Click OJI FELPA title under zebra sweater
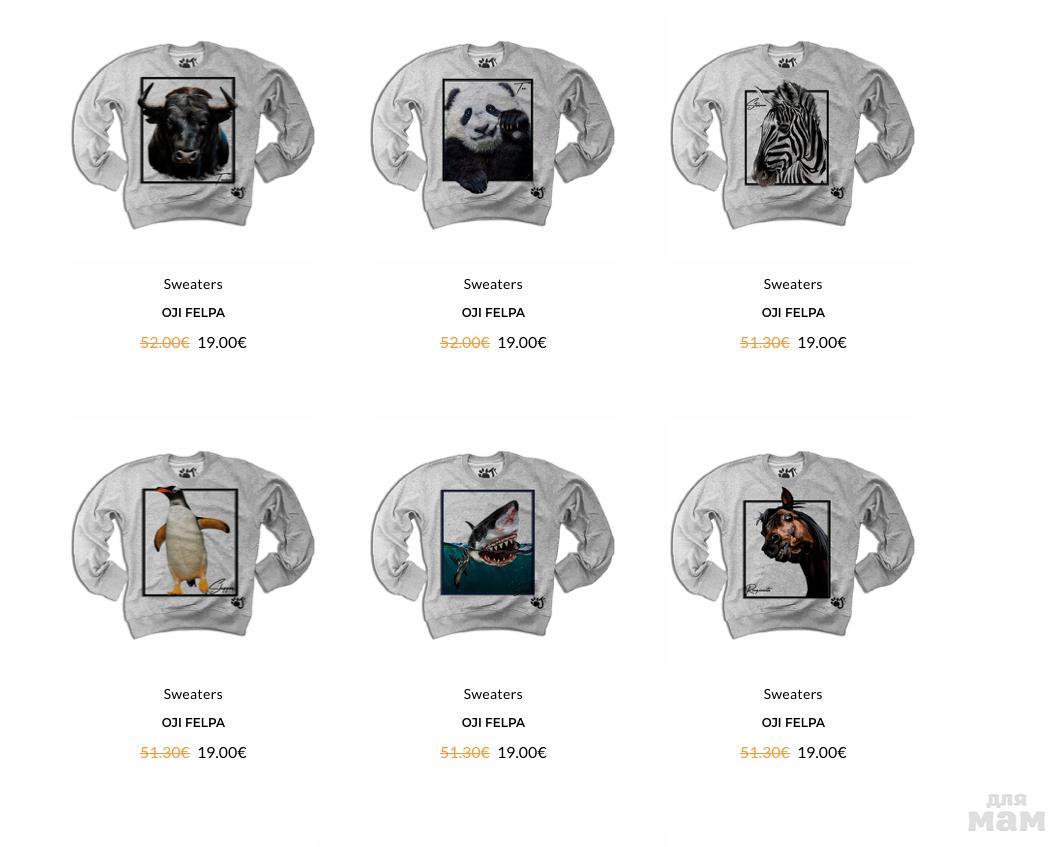The width and height of the screenshot is (1062, 847). click(x=793, y=313)
